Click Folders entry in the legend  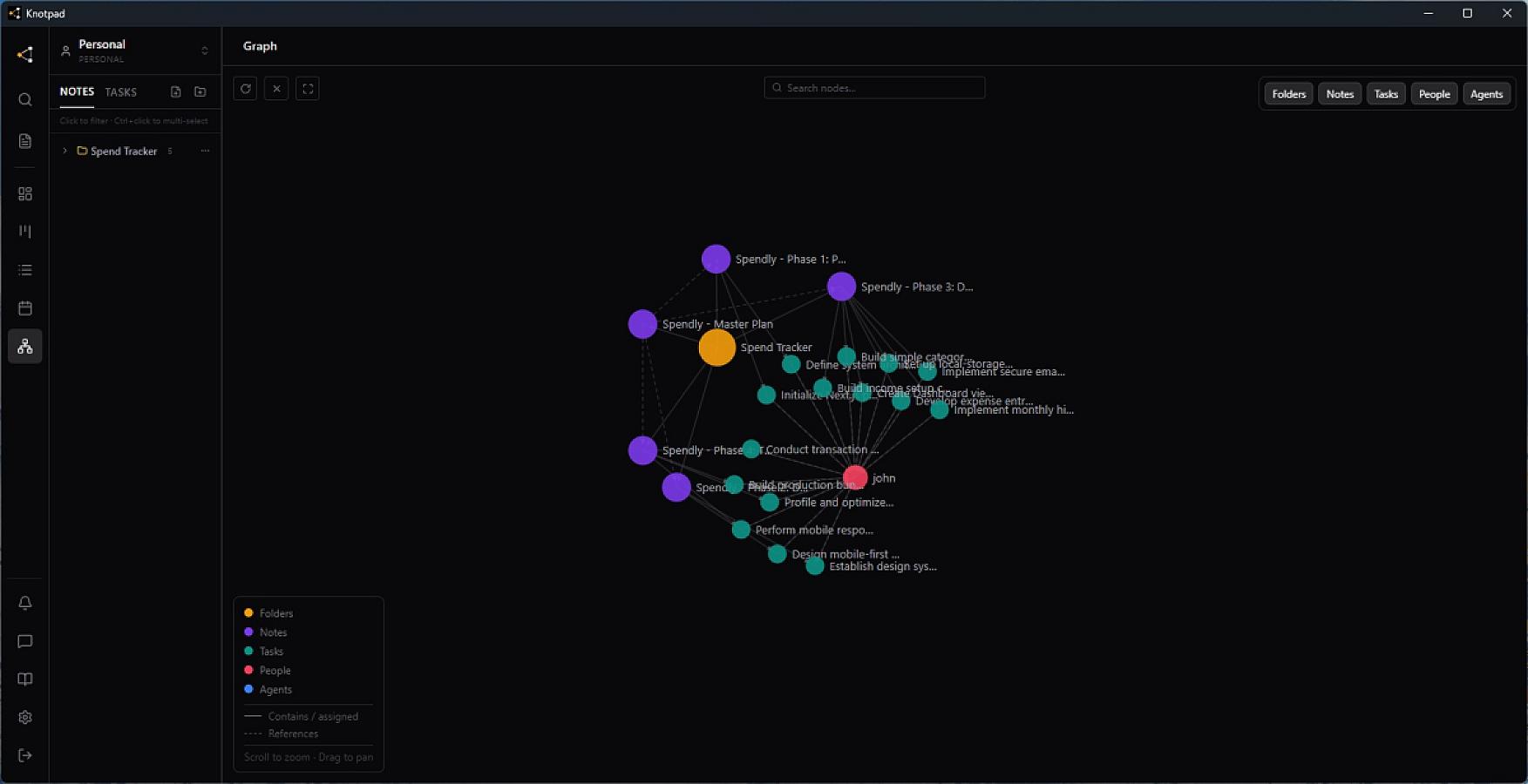(x=268, y=613)
